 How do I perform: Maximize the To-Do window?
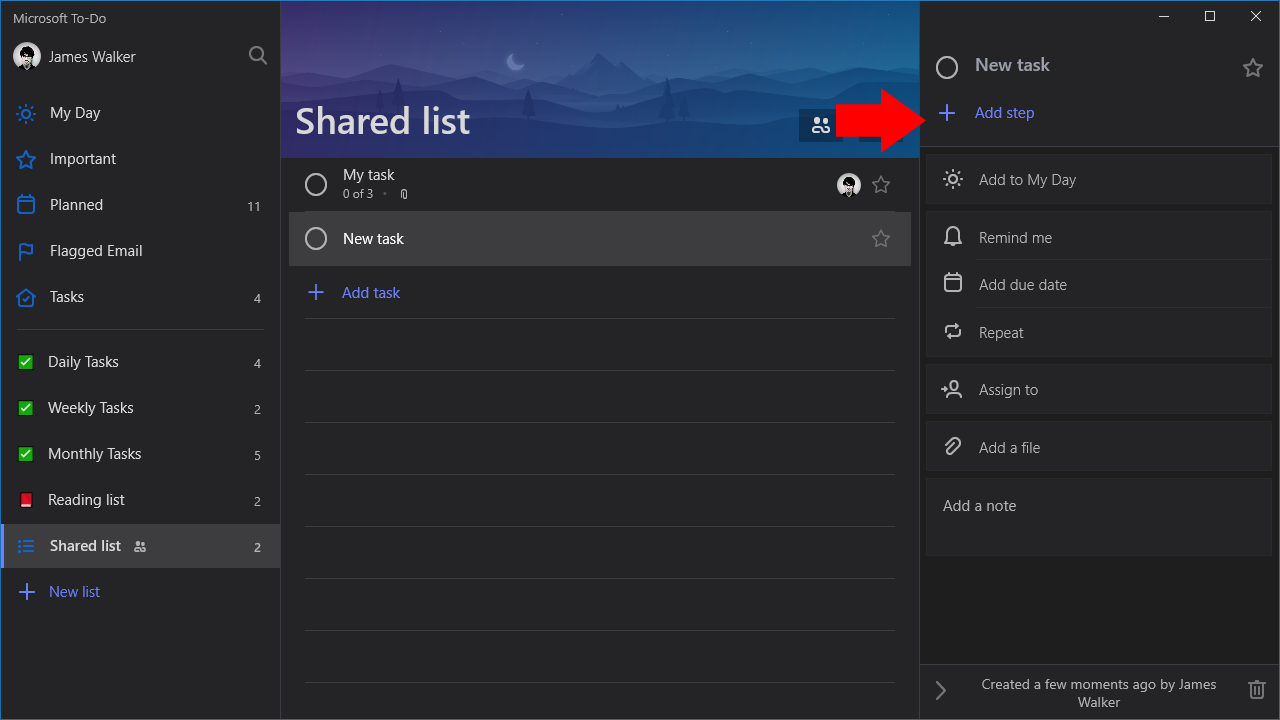[x=1210, y=16]
